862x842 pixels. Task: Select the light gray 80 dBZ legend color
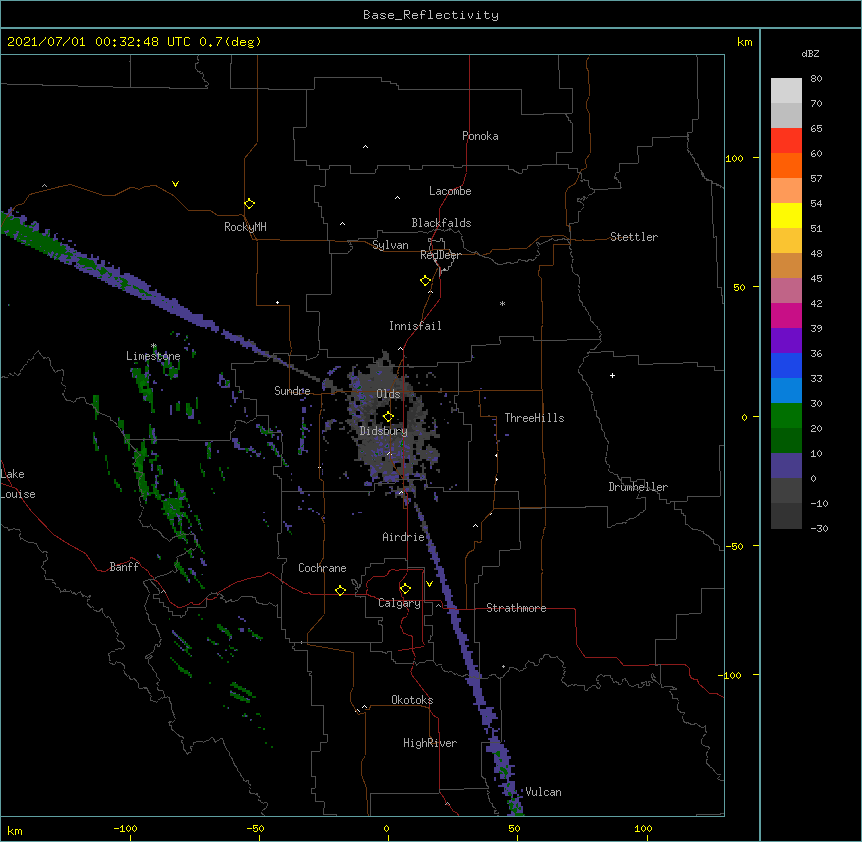coord(786,91)
